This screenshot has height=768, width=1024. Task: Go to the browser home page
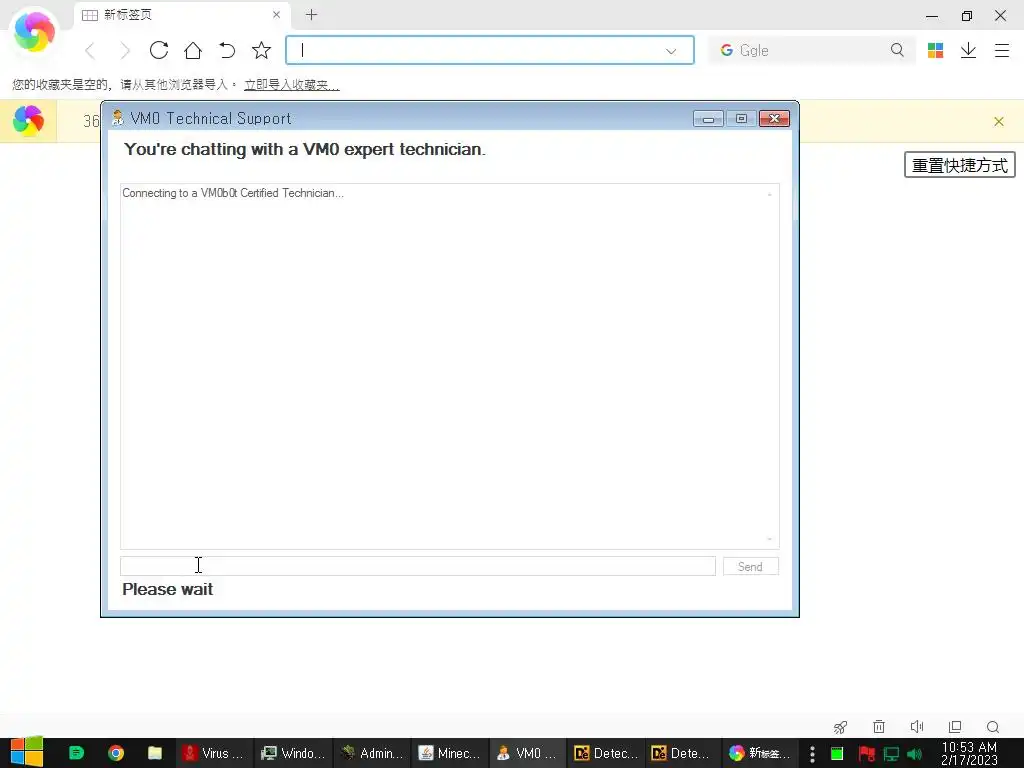(193, 50)
